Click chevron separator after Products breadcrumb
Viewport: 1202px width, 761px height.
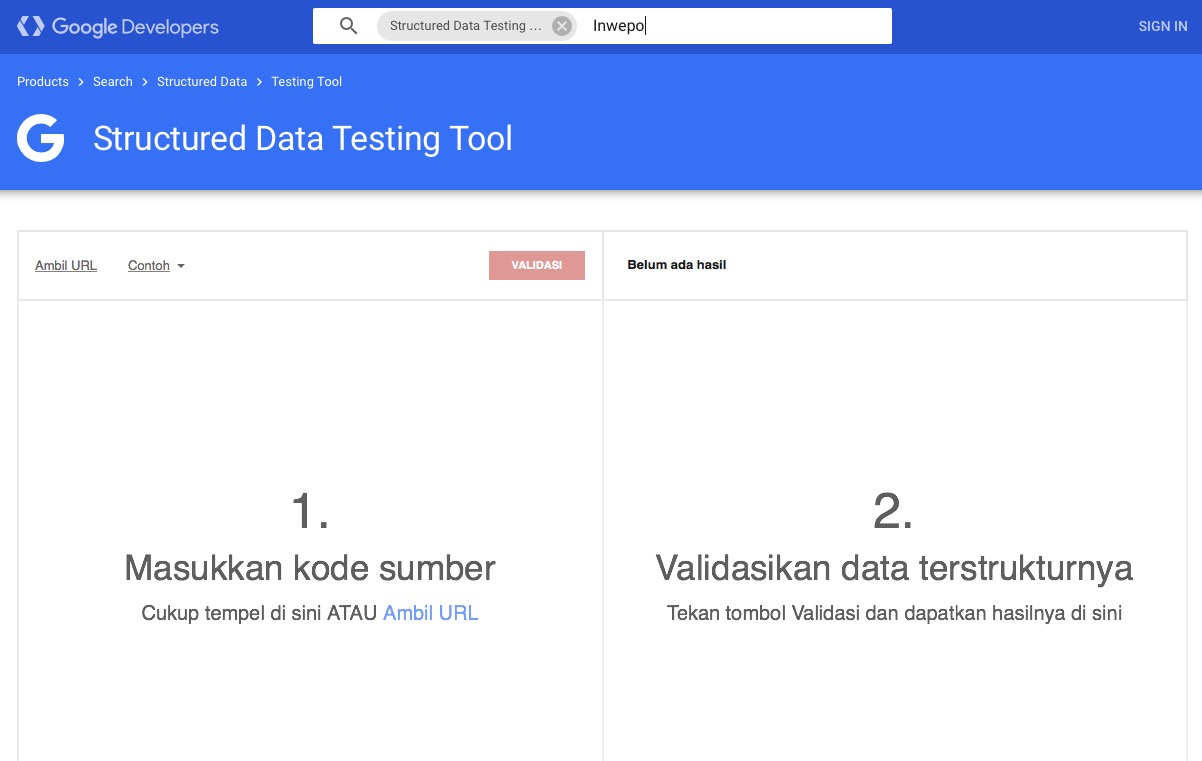81,82
